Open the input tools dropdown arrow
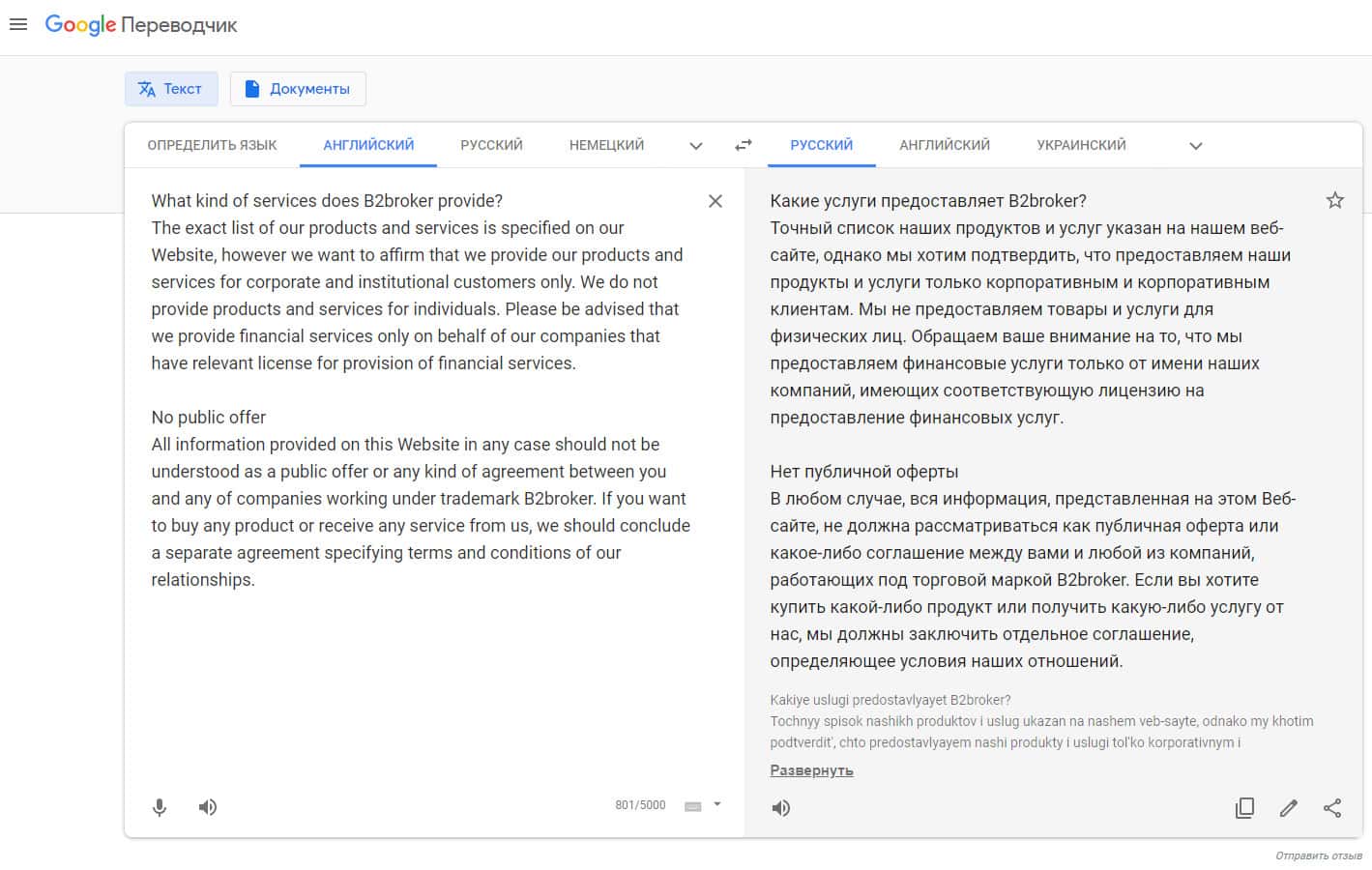 click(x=717, y=804)
